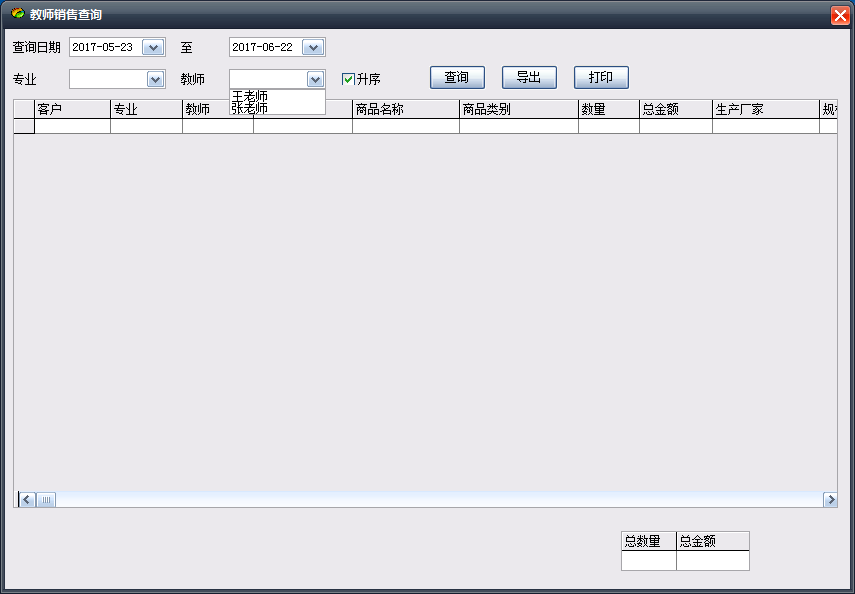
Task: Click the 商品类别 column header
Action: tap(519, 109)
